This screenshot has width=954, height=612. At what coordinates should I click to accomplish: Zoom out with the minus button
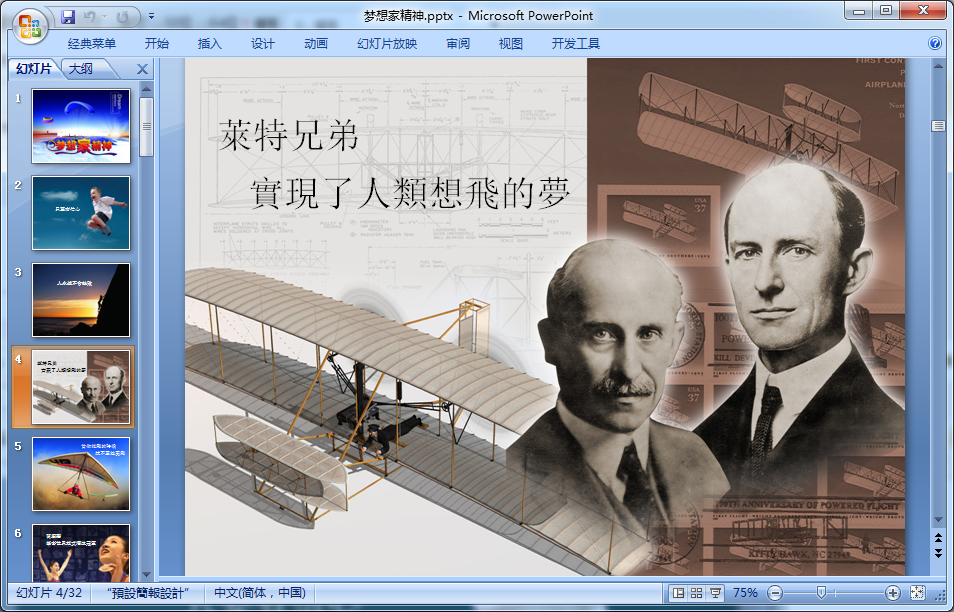coord(775,593)
